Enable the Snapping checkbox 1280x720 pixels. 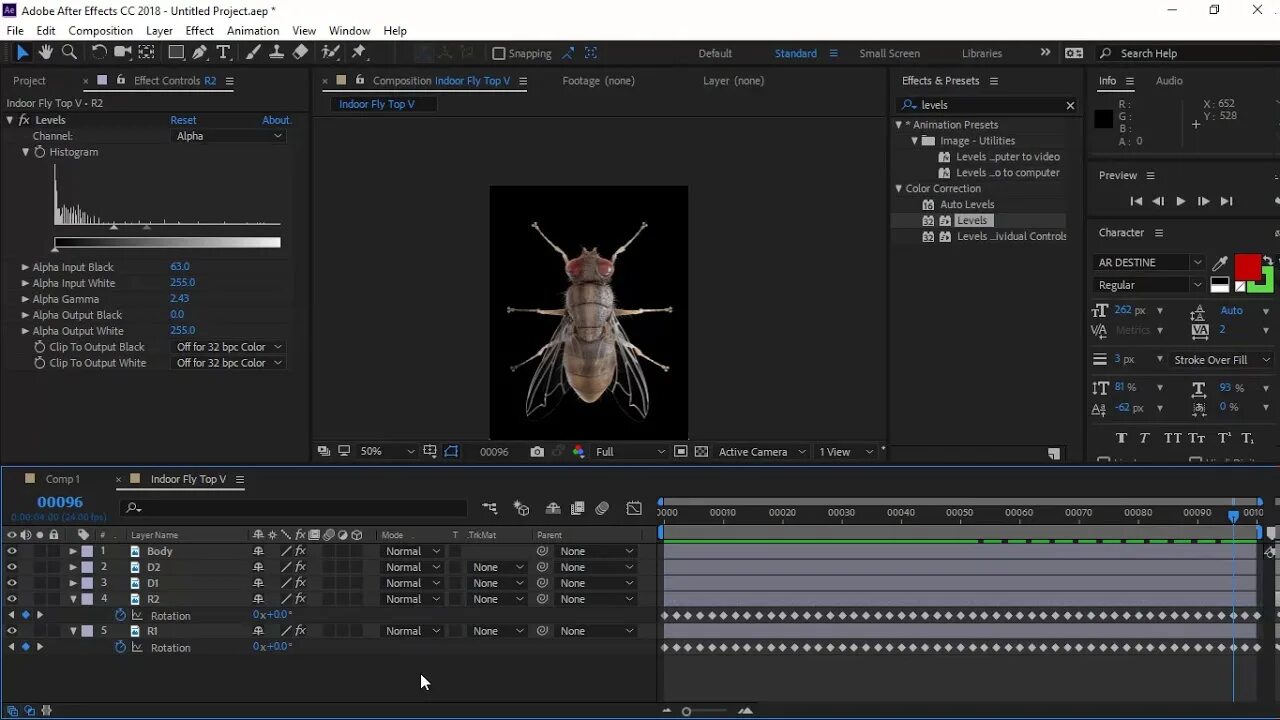pyautogui.click(x=499, y=54)
